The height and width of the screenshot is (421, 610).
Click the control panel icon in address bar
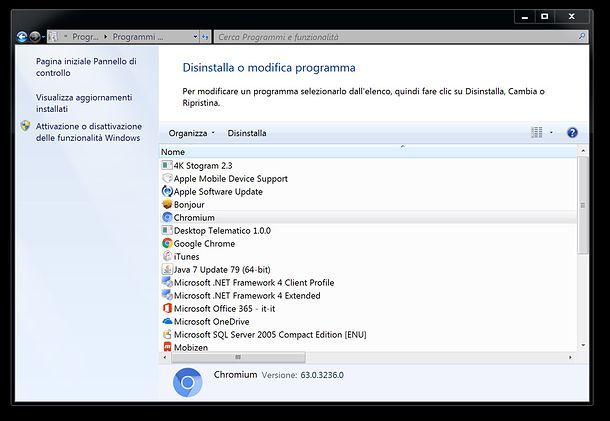coord(54,37)
